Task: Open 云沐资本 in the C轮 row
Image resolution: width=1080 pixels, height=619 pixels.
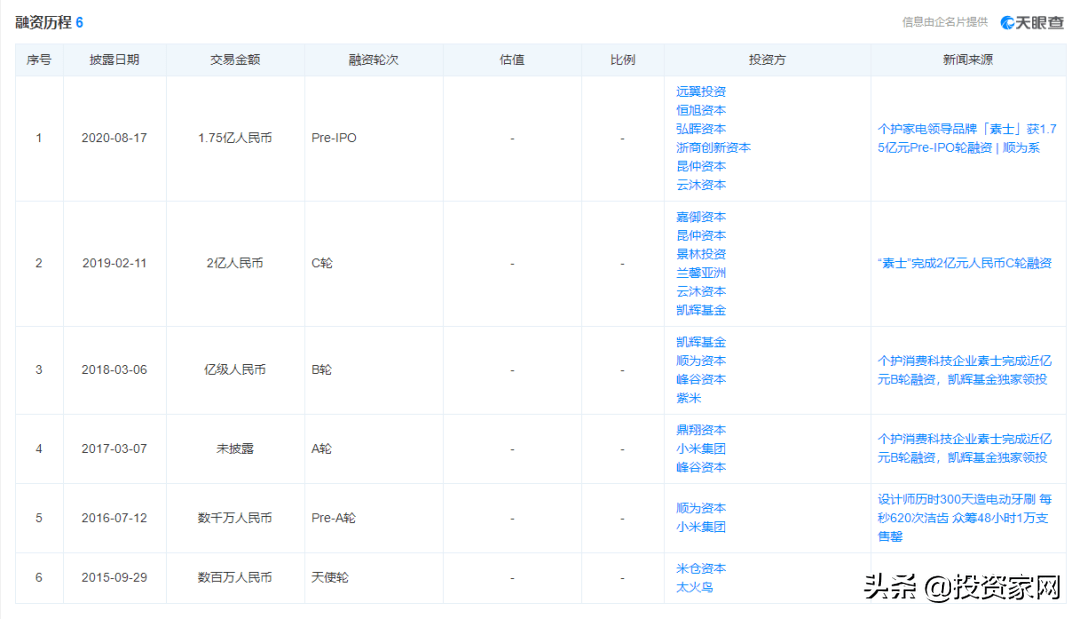Action: pyautogui.click(x=700, y=291)
